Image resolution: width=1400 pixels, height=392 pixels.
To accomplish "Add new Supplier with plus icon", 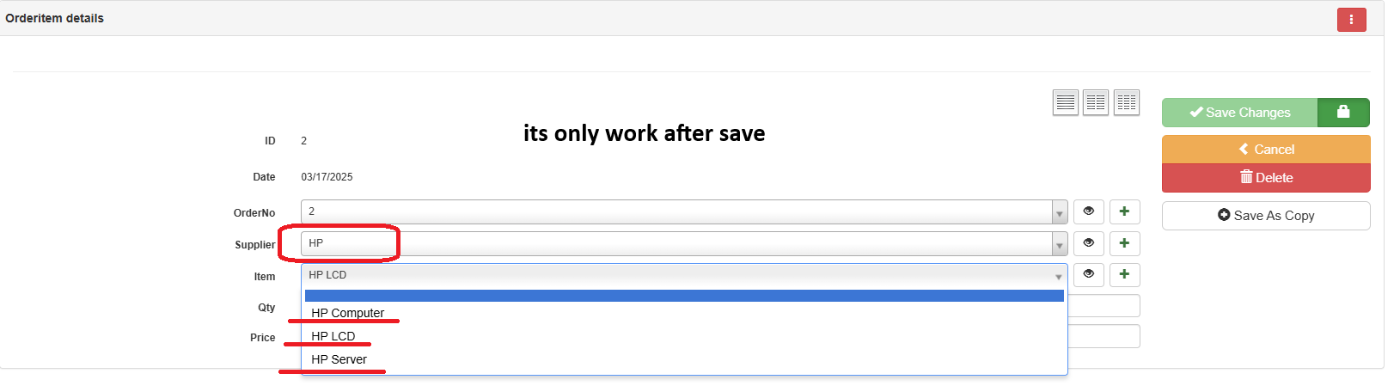I will [1123, 243].
